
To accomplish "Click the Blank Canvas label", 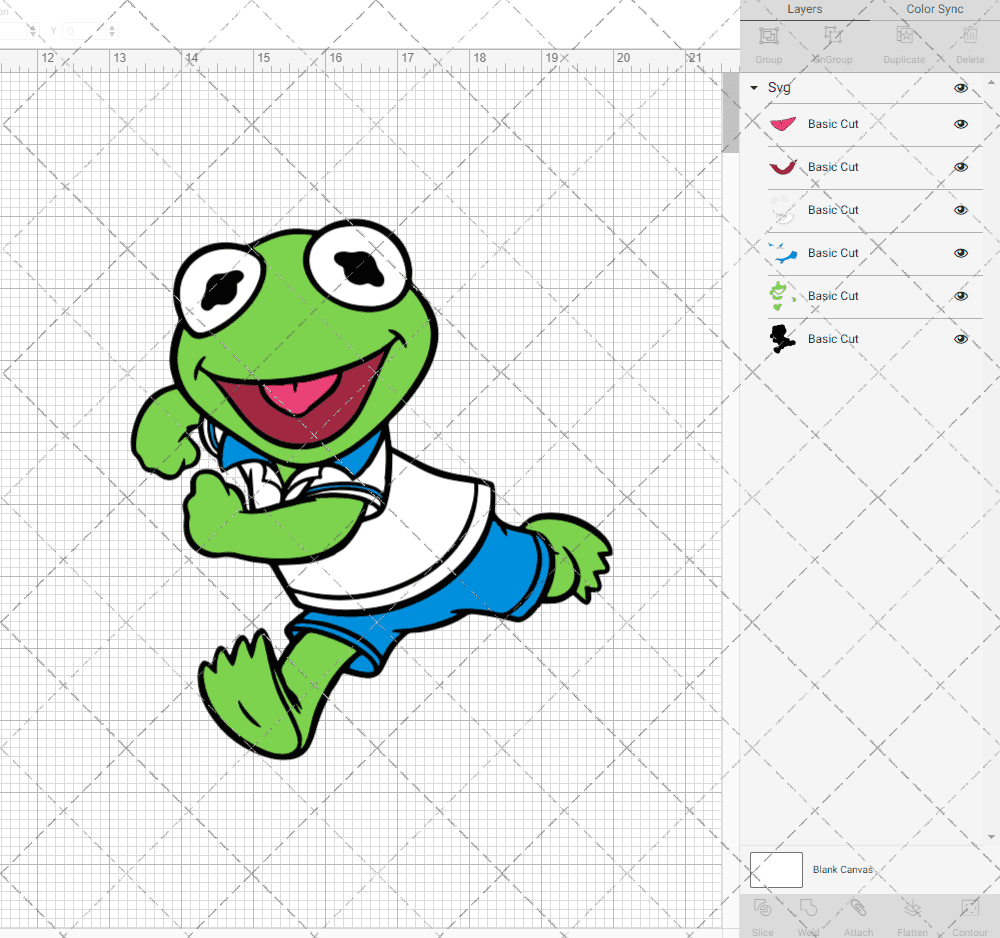I will [842, 870].
